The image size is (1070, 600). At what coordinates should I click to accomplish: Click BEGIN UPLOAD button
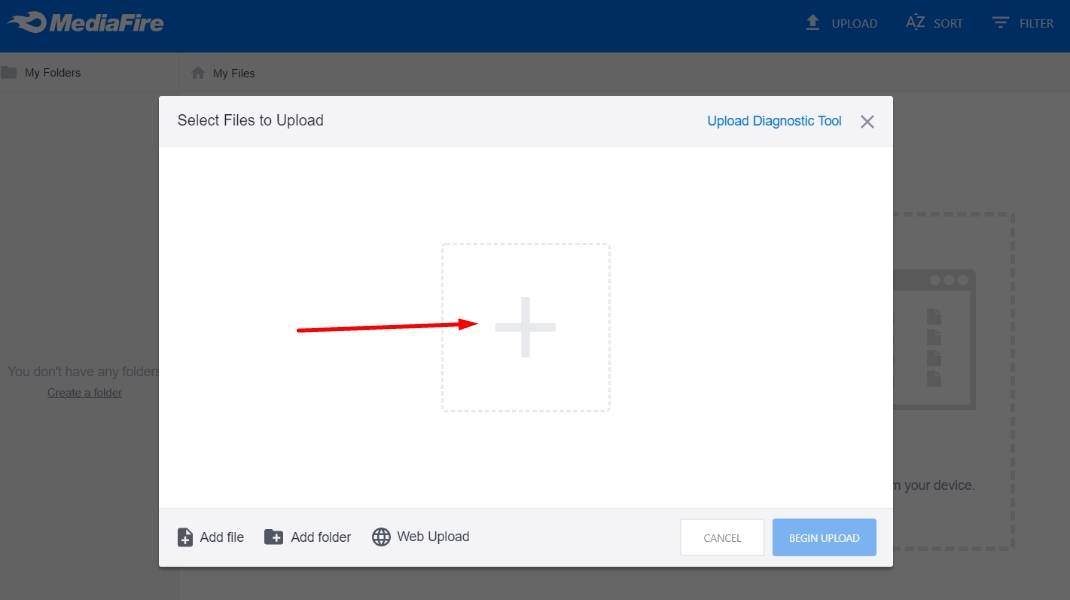pos(824,538)
